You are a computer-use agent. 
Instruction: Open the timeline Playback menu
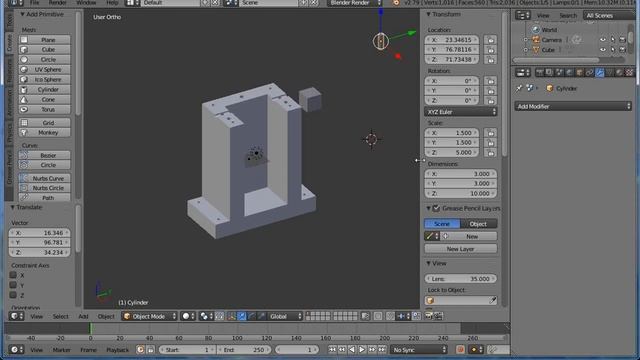(117, 350)
